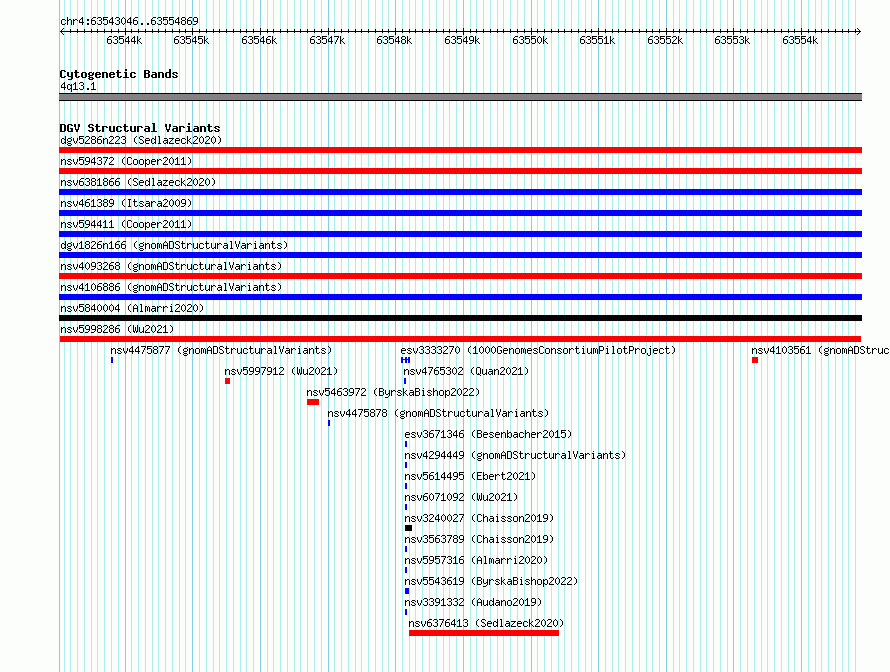Open the nsv5997912 (Wu2021) label
The height and width of the screenshot is (672, 890).
coord(281,371)
